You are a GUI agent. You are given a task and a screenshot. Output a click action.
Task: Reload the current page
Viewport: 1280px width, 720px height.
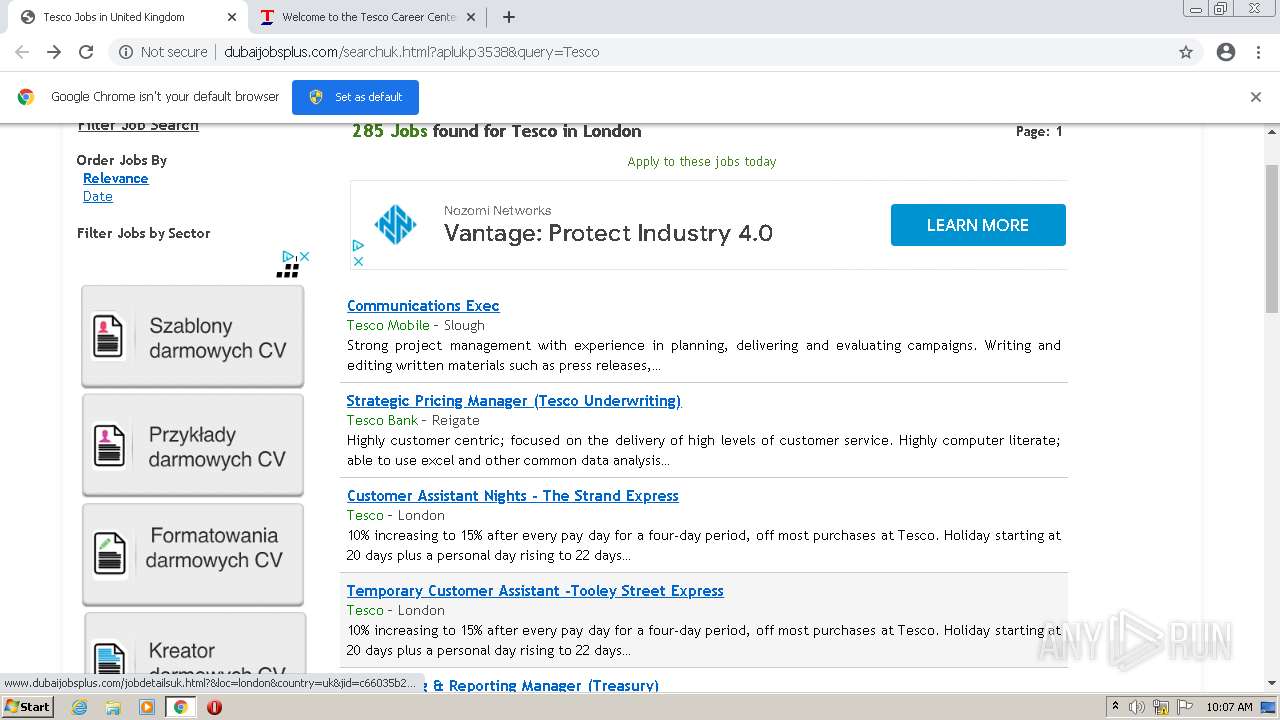coord(86,52)
